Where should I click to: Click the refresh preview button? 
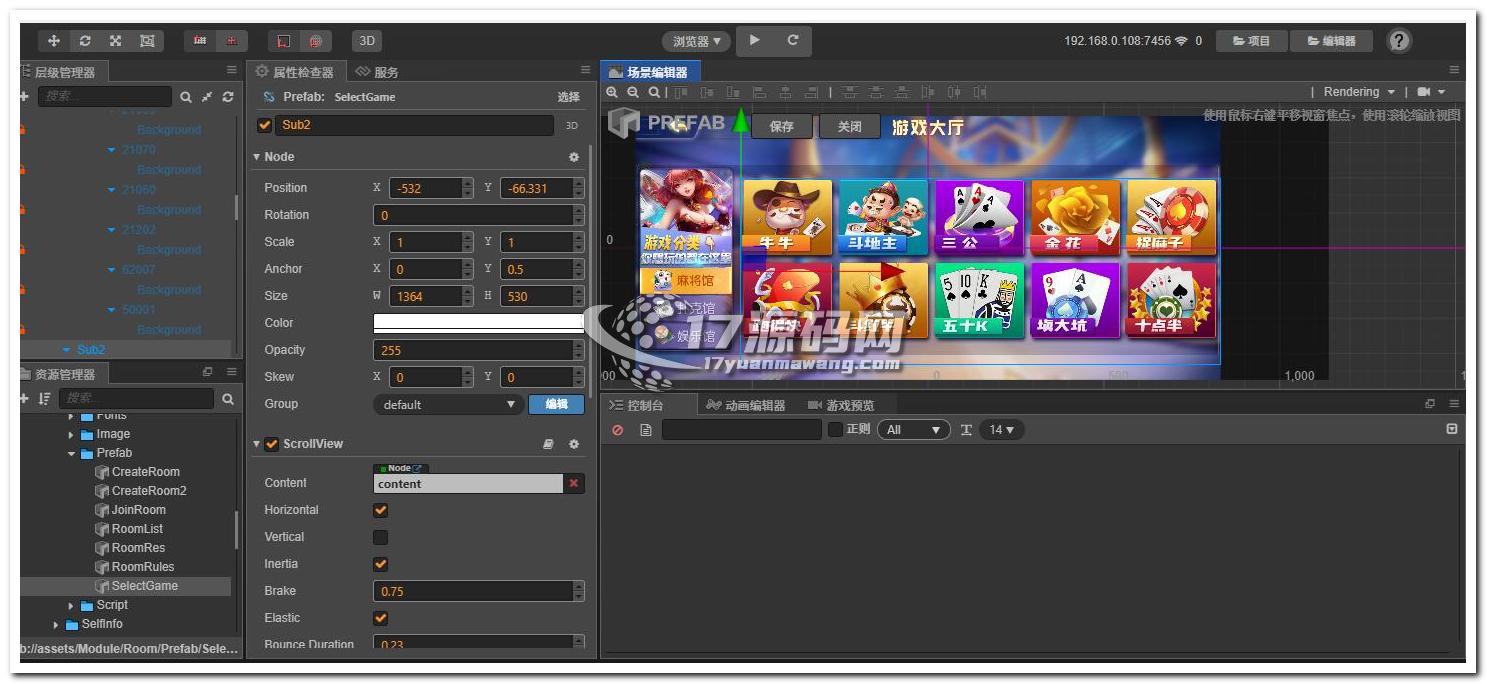793,41
